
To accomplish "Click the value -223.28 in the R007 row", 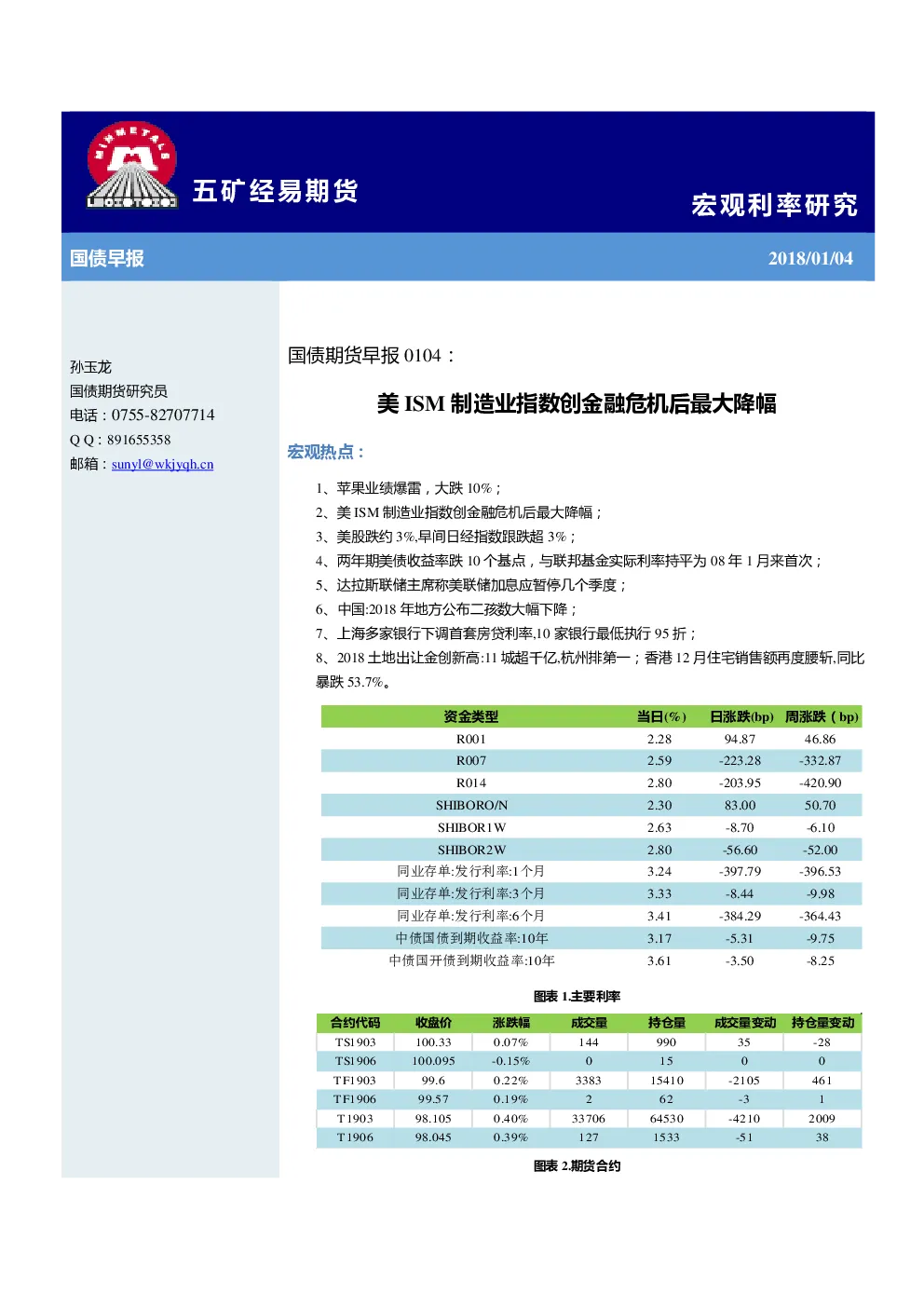I will (740, 761).
